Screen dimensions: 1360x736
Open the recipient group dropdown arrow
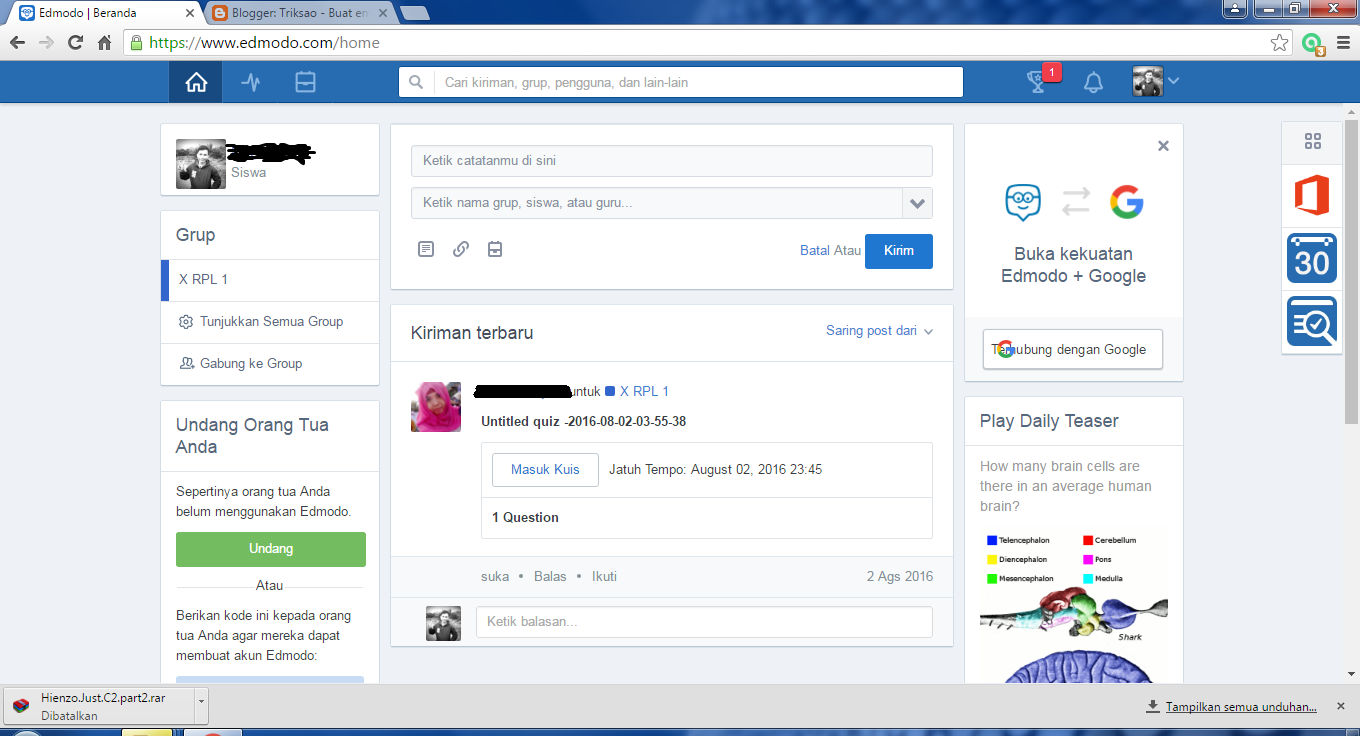917,204
